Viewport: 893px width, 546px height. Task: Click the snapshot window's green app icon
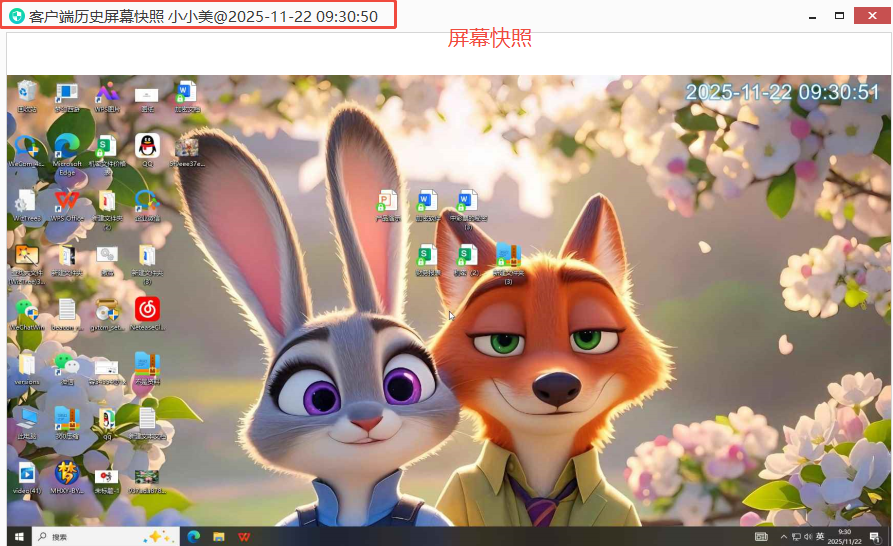[x=17, y=16]
